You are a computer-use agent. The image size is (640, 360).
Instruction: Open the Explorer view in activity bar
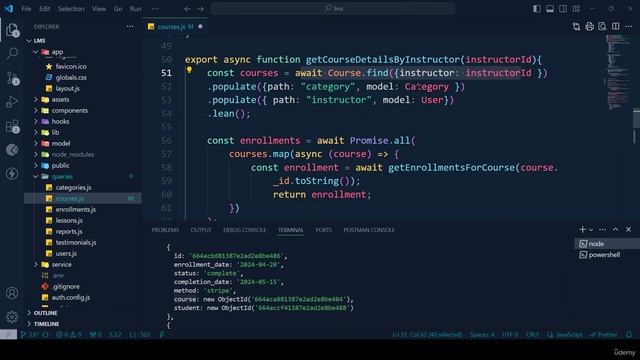coord(12,30)
